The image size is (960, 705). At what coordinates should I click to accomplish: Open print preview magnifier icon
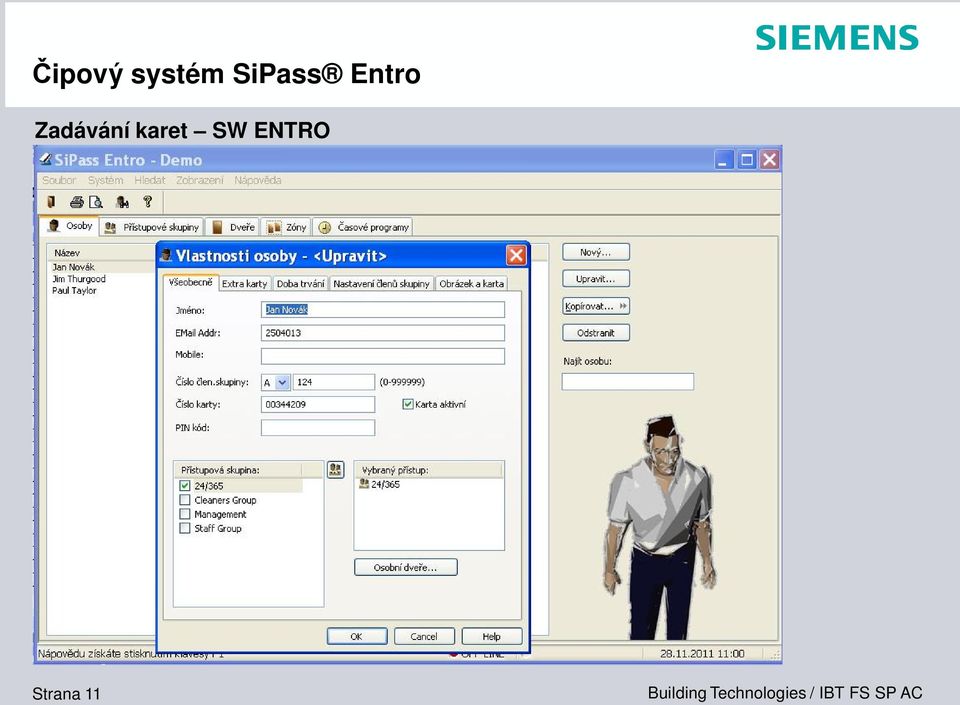click(x=96, y=202)
